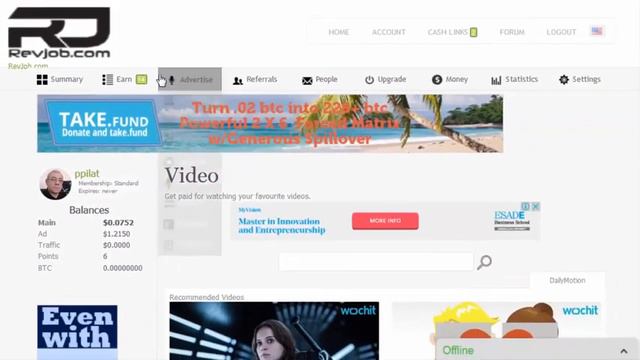The image size is (640, 360).
Task: Open the Money tab
Action: pos(450,80)
